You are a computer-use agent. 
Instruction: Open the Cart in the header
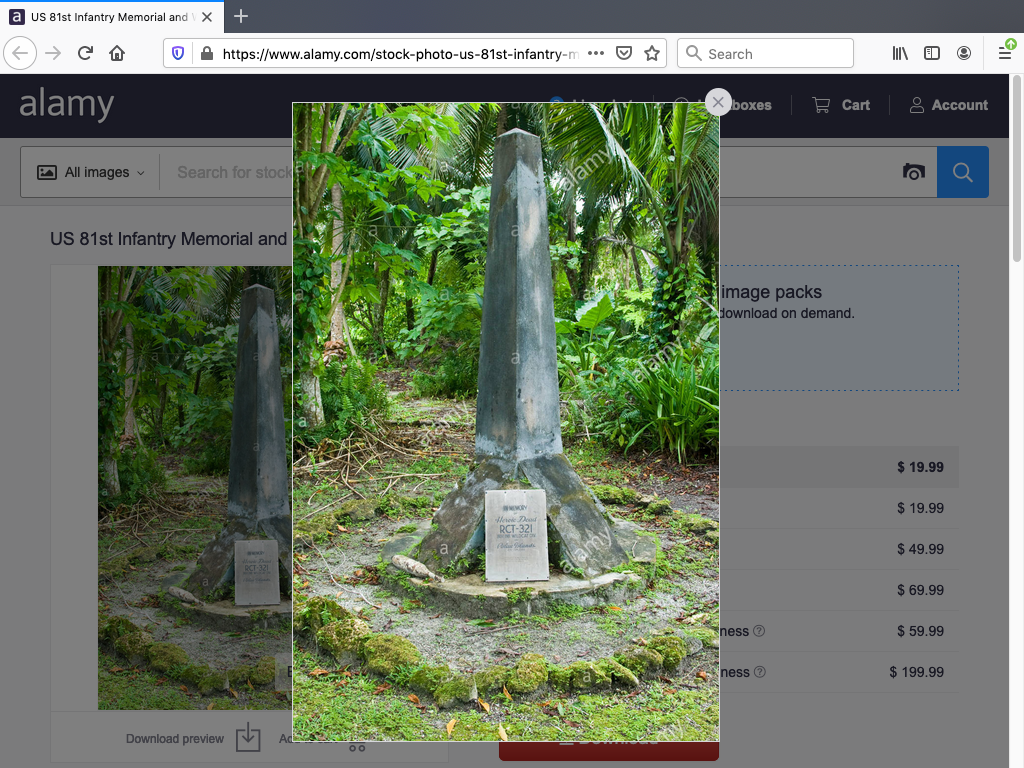[x=841, y=105]
